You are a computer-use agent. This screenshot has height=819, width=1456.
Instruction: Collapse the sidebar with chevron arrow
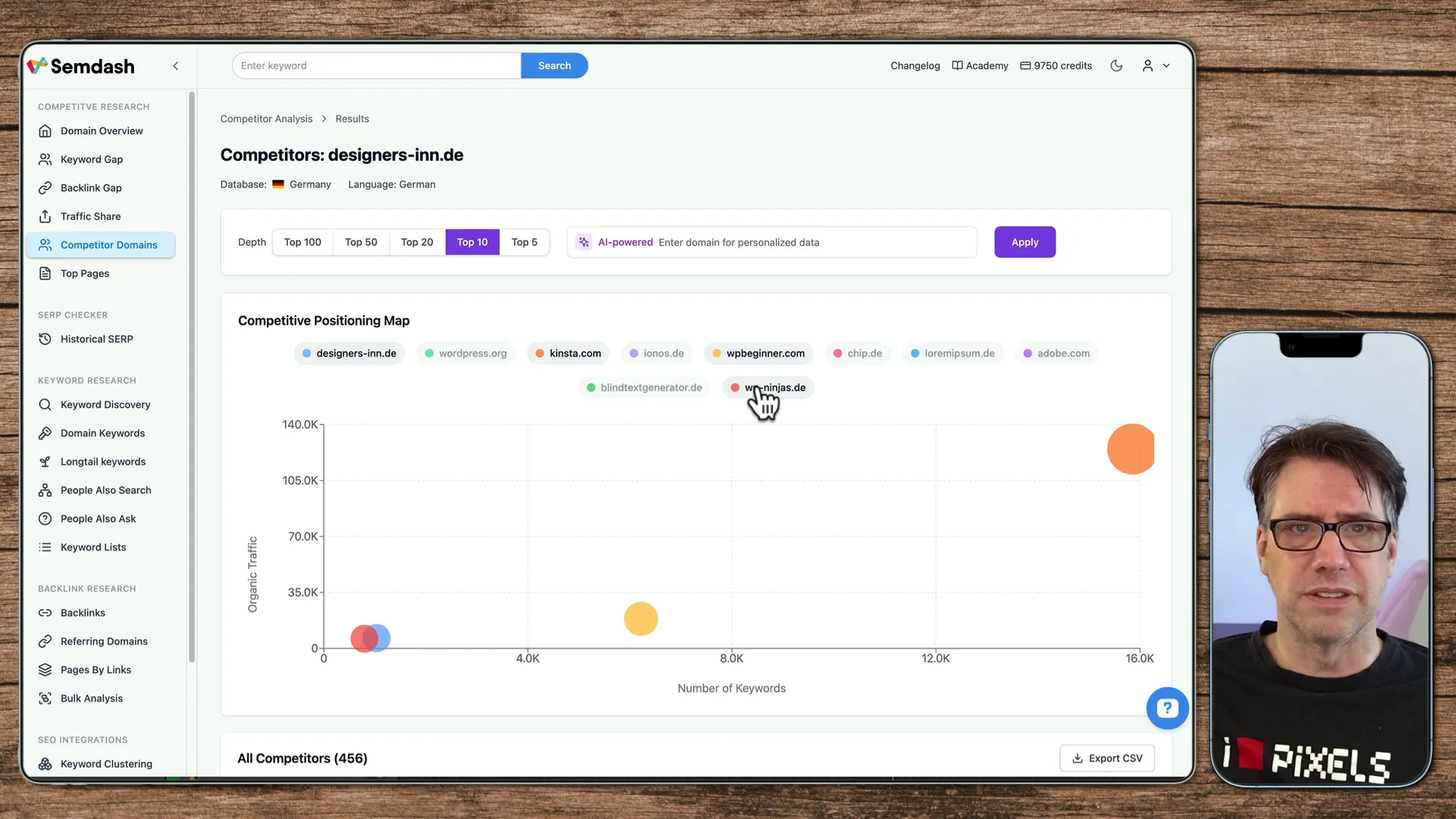tap(176, 66)
